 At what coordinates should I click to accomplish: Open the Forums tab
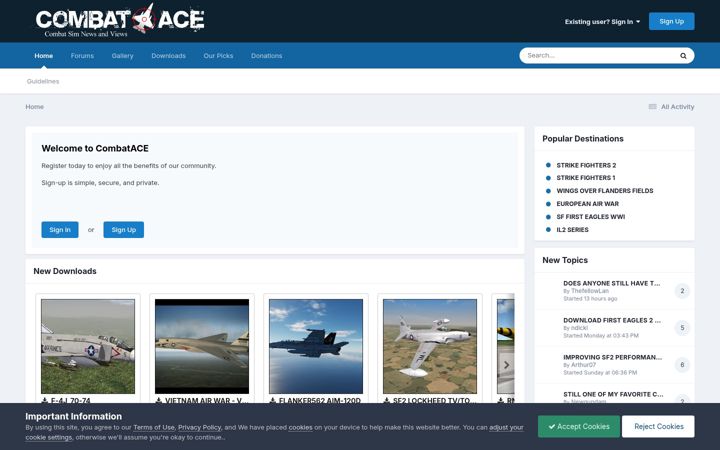[82, 56]
